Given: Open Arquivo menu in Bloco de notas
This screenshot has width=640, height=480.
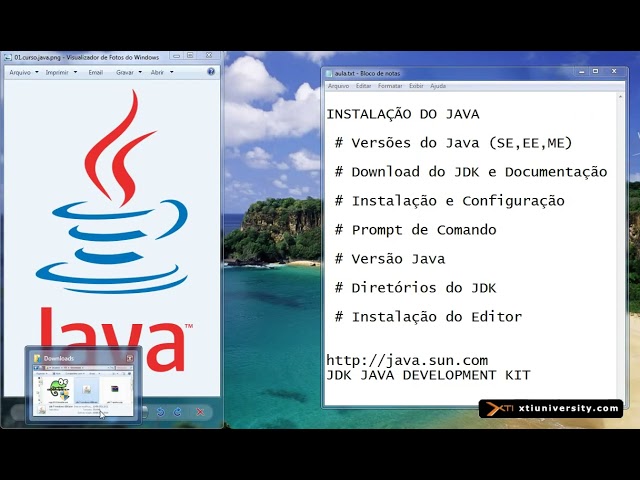Looking at the screenshot, I should pos(338,86).
